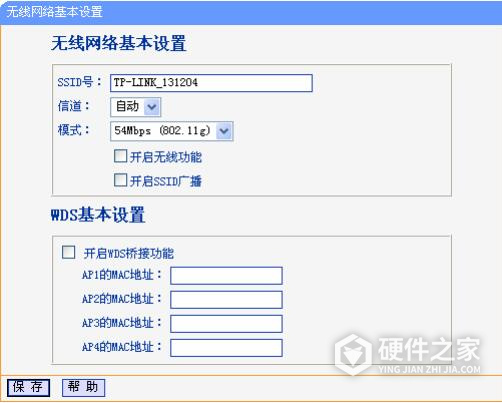This screenshot has height=403, width=502.
Task: Check the 开启WDS桥接功能 checkbox
Action: click(69, 252)
